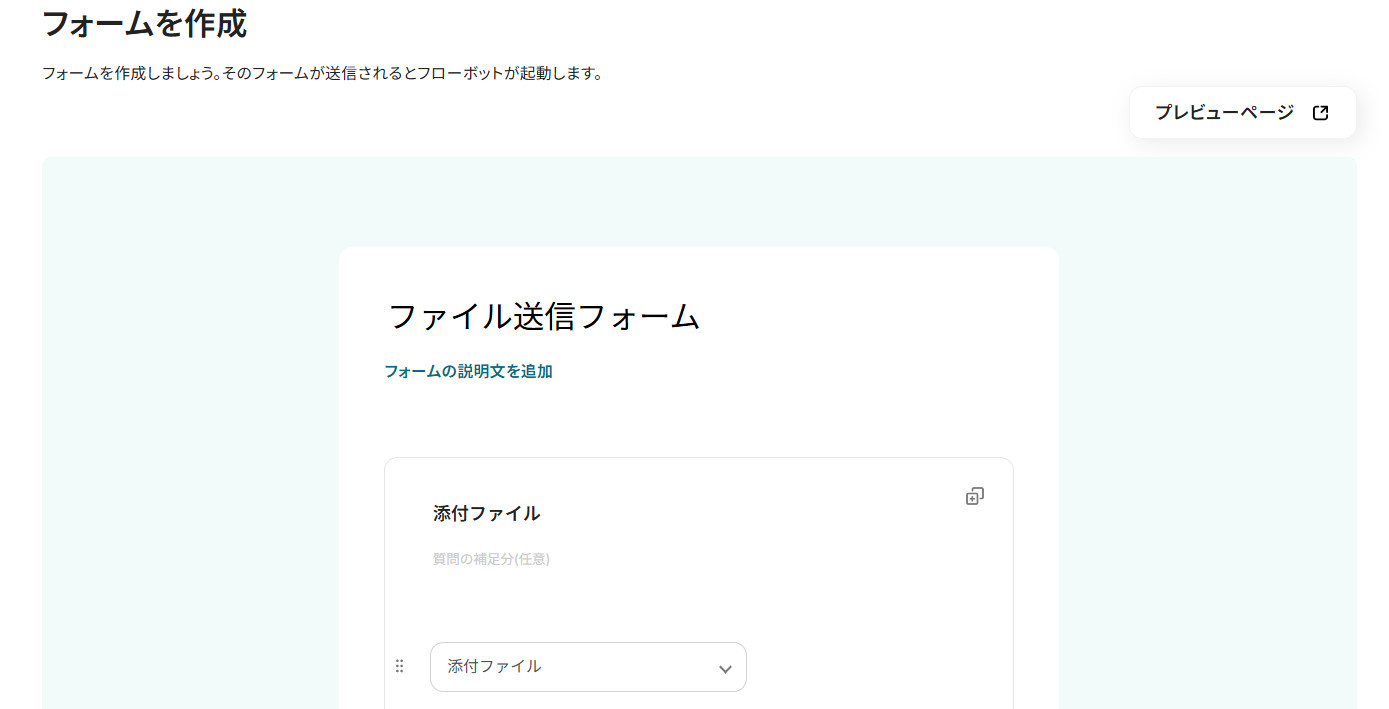The image size is (1389, 709).
Task: Edit the form title ファイル送信フォーム
Action: (x=544, y=317)
